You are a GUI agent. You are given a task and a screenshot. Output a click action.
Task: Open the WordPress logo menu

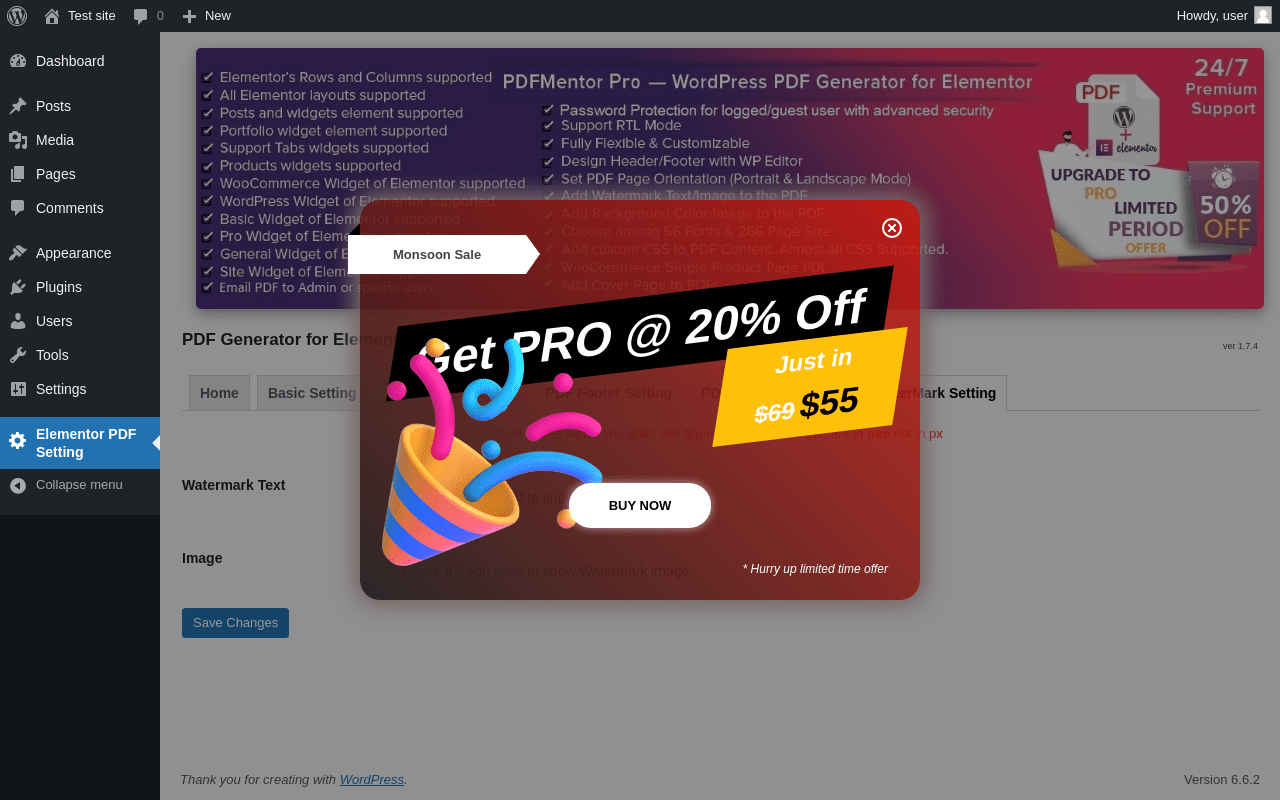point(17,15)
